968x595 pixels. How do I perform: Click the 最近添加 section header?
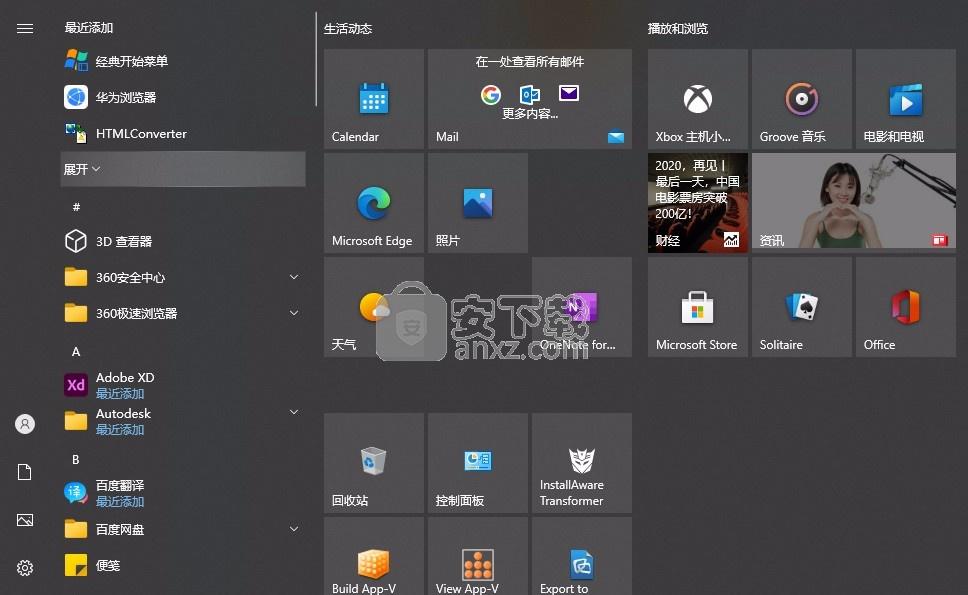89,28
